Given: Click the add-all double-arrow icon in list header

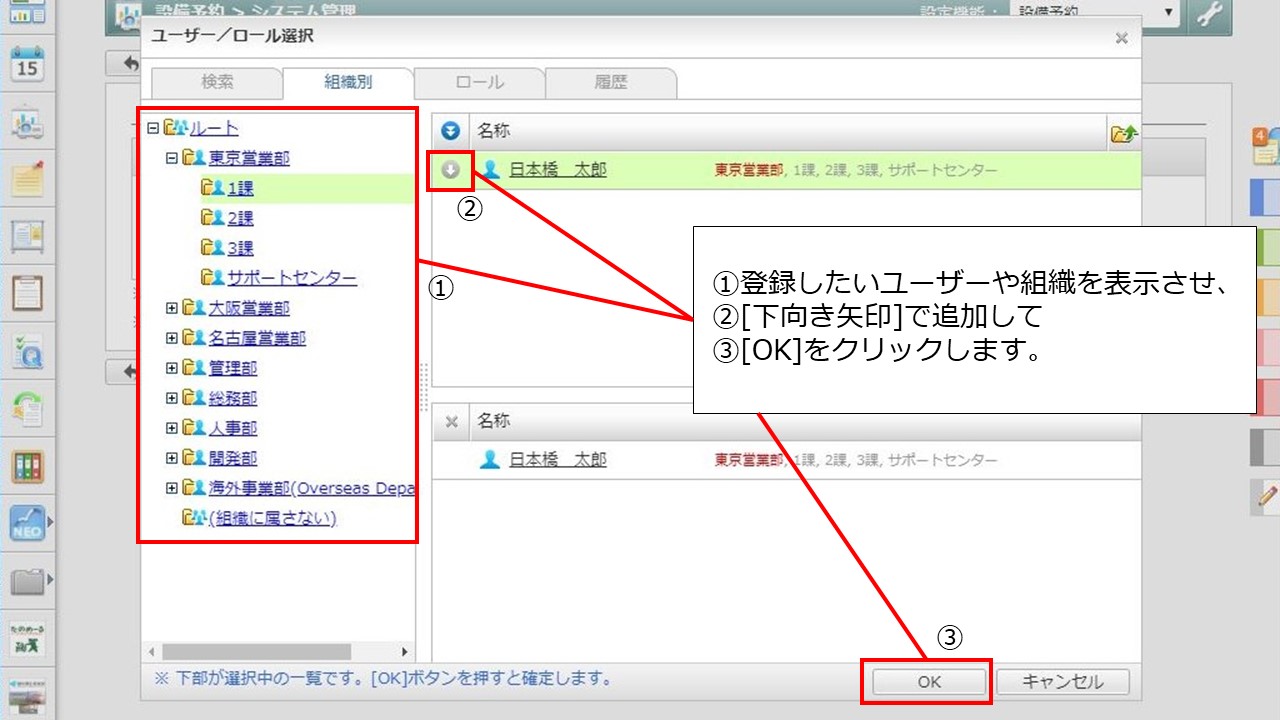Looking at the screenshot, I should tap(450, 132).
